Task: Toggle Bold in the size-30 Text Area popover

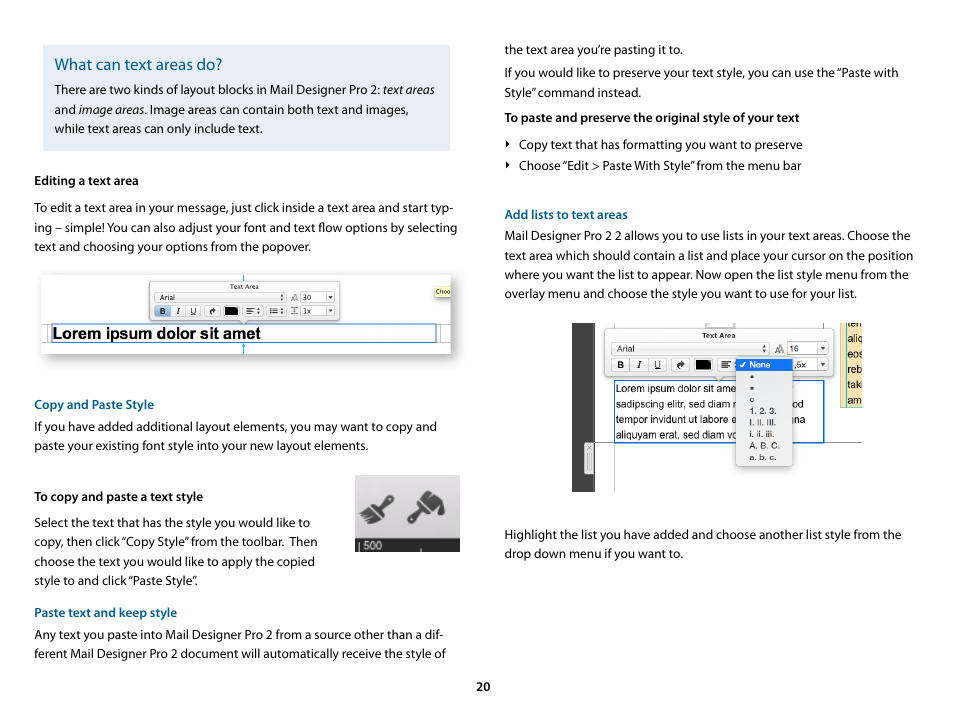Action: pos(162,311)
